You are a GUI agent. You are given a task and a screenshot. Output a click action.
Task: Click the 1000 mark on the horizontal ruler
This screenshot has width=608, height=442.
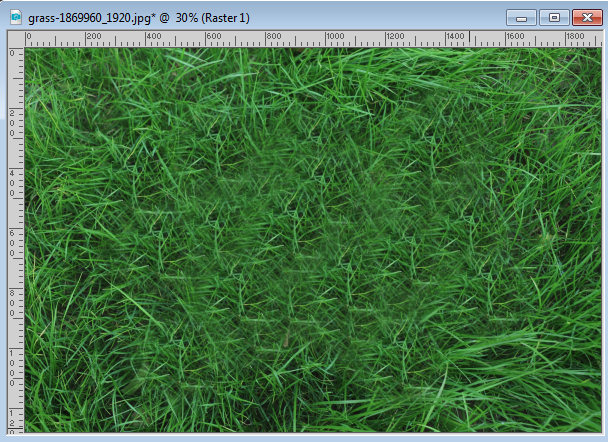click(335, 36)
